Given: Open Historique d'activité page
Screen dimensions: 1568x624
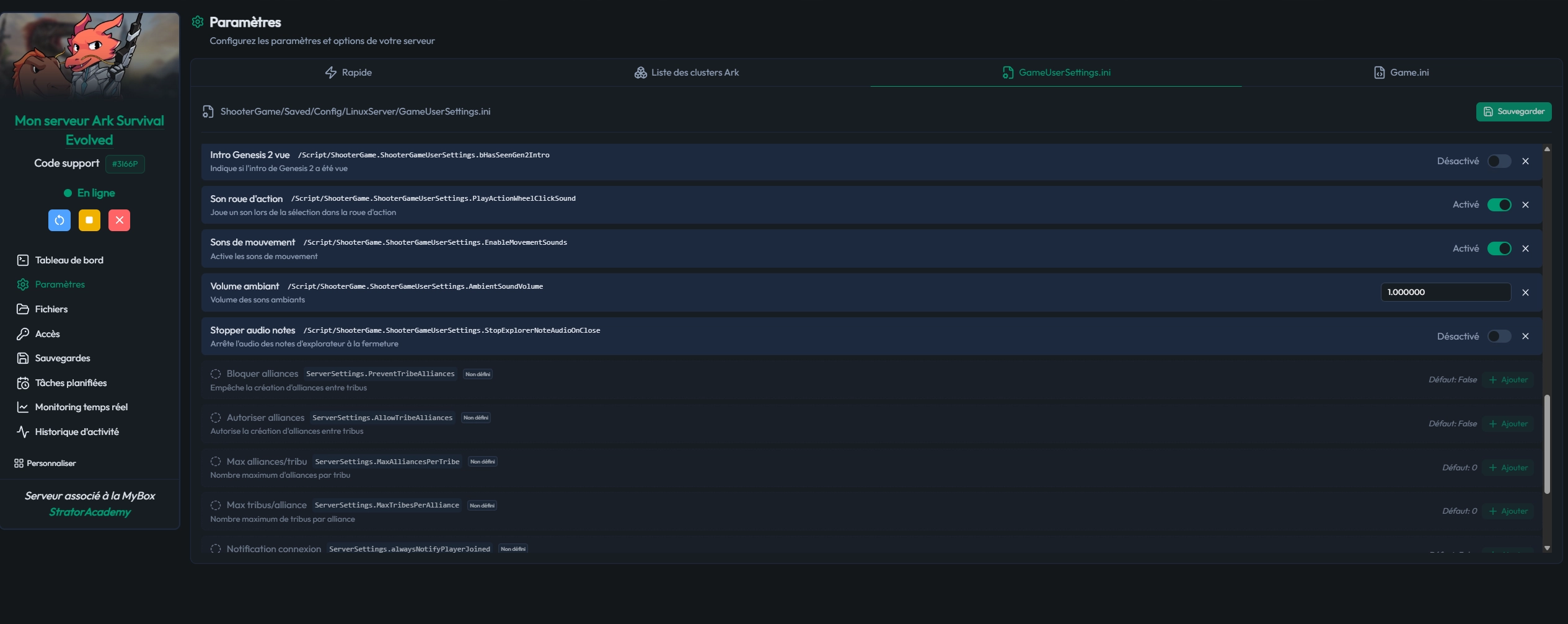Looking at the screenshot, I should point(76,432).
